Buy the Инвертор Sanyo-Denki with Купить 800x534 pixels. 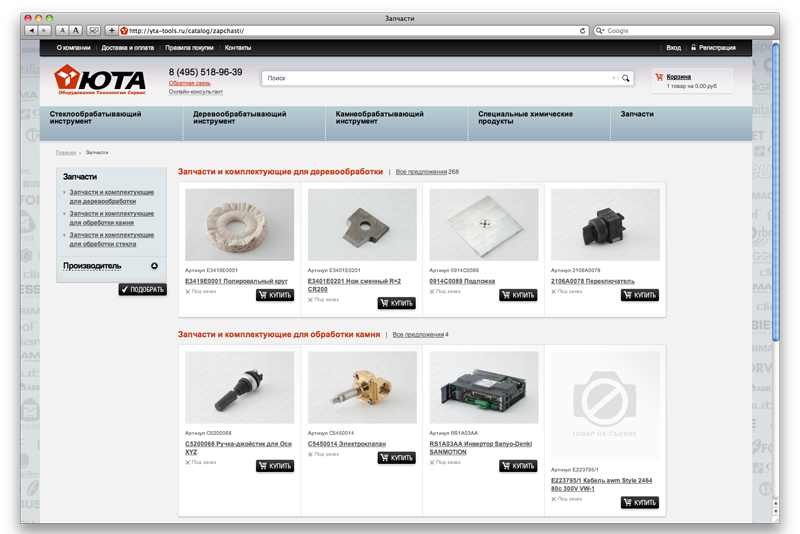518,466
